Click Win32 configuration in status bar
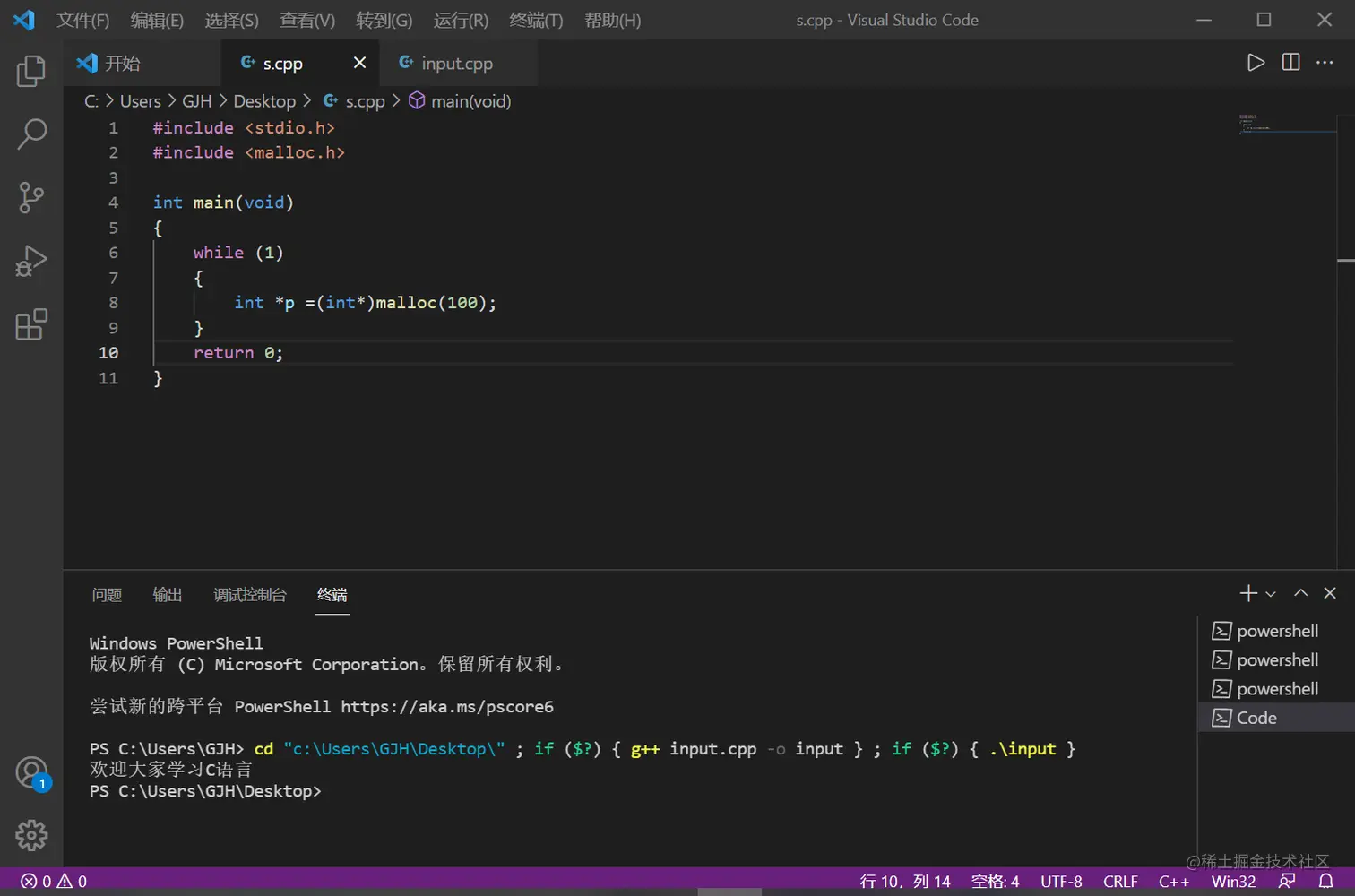The height and width of the screenshot is (896, 1355). [x=1234, y=882]
